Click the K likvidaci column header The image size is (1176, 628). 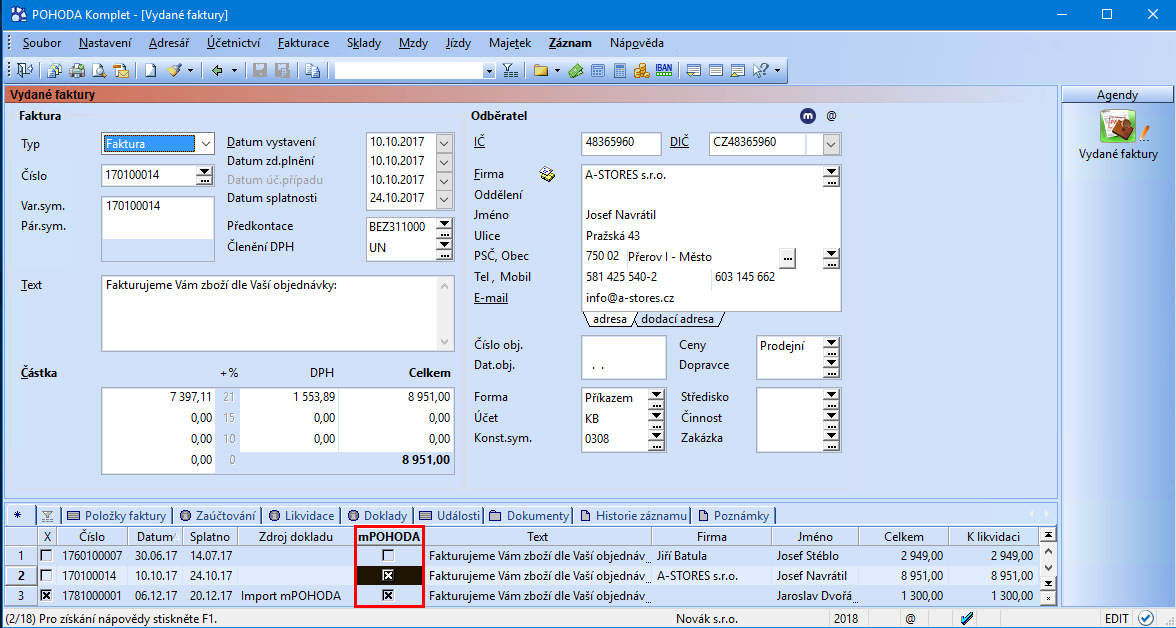(x=994, y=536)
